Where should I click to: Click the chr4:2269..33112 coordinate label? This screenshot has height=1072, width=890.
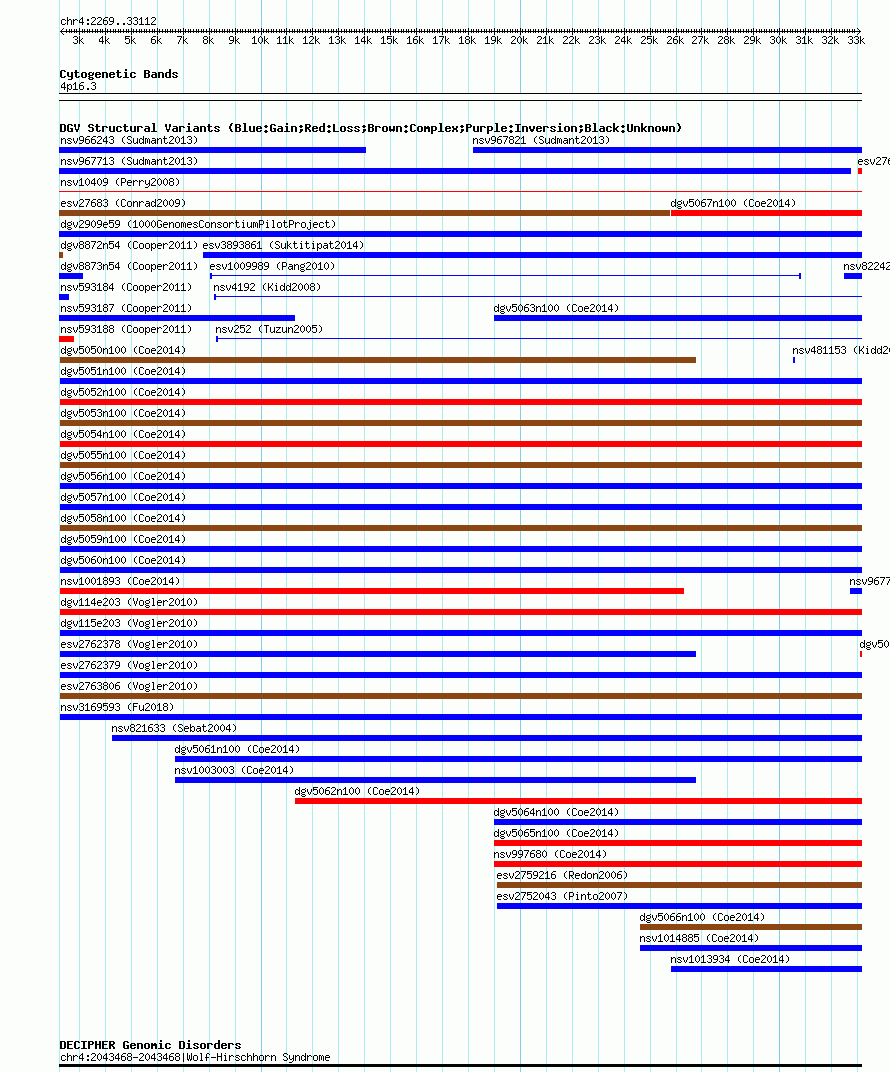coord(109,21)
